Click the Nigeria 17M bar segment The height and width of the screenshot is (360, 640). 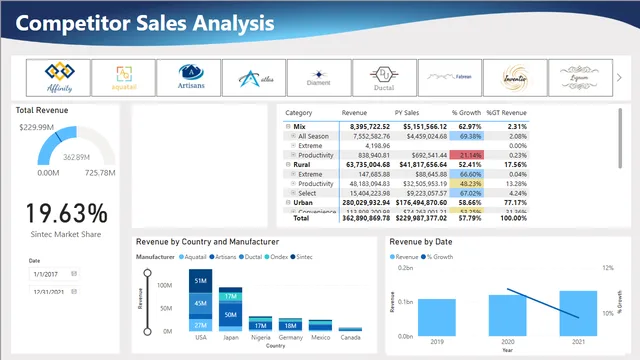[260, 326]
